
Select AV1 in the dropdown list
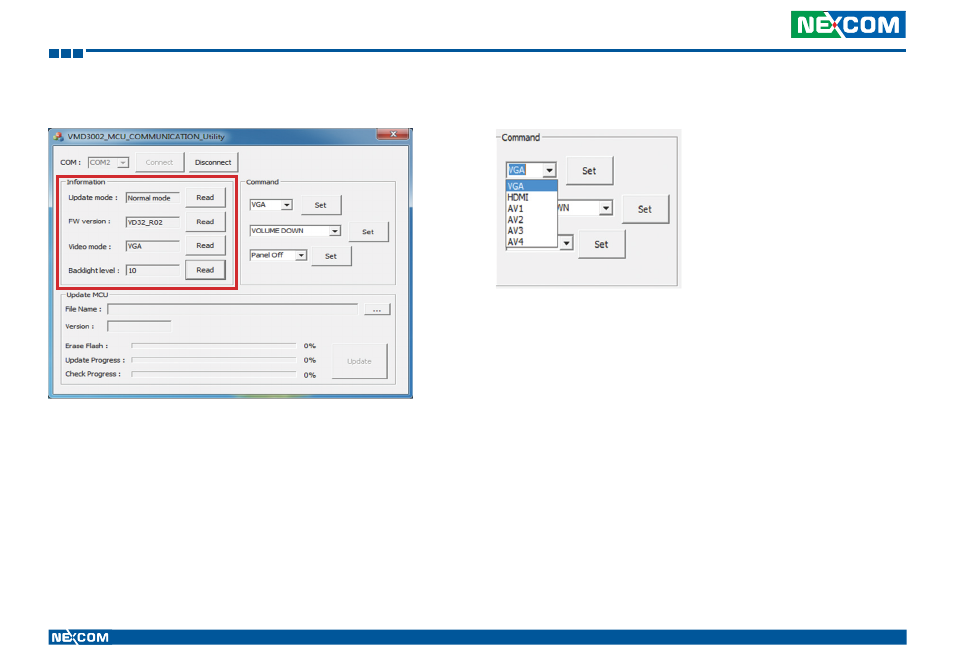tap(531, 209)
